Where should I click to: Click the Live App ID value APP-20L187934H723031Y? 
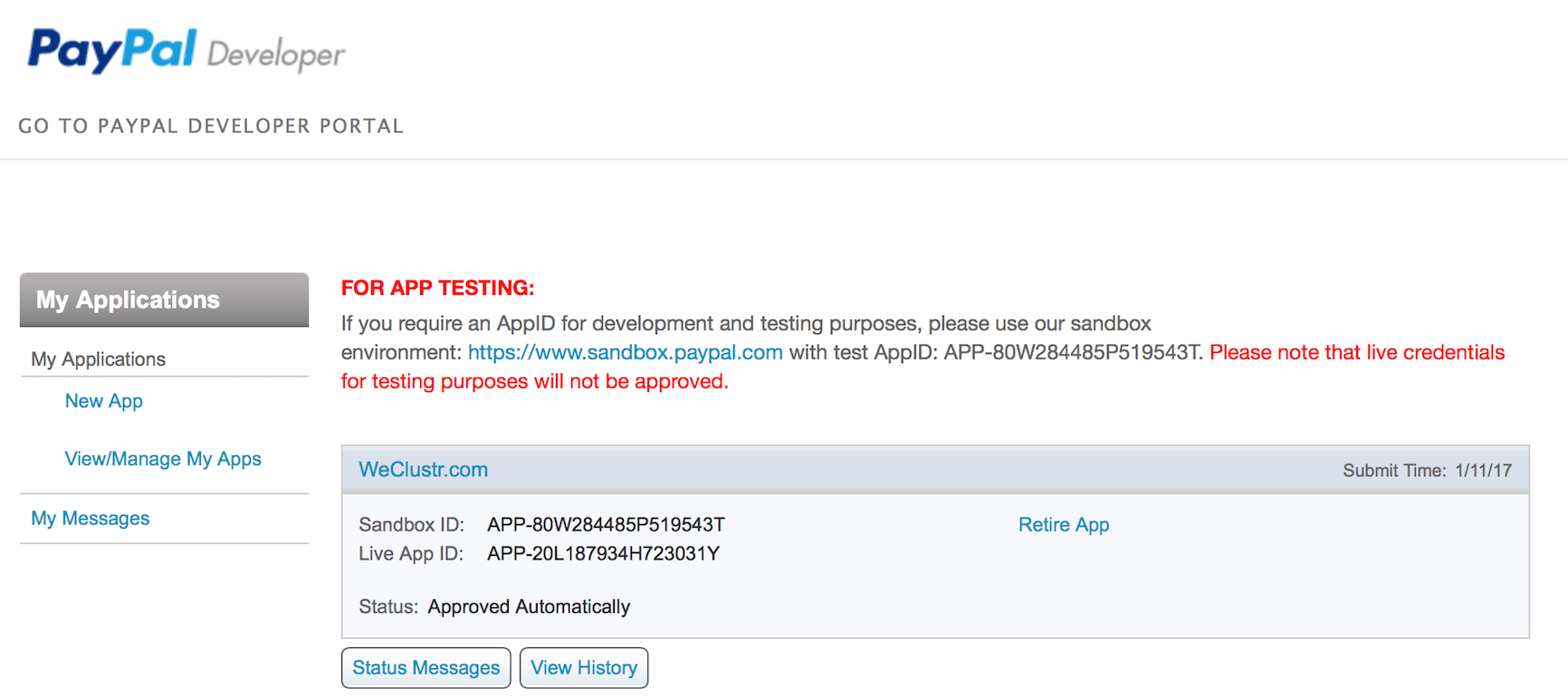(x=603, y=554)
